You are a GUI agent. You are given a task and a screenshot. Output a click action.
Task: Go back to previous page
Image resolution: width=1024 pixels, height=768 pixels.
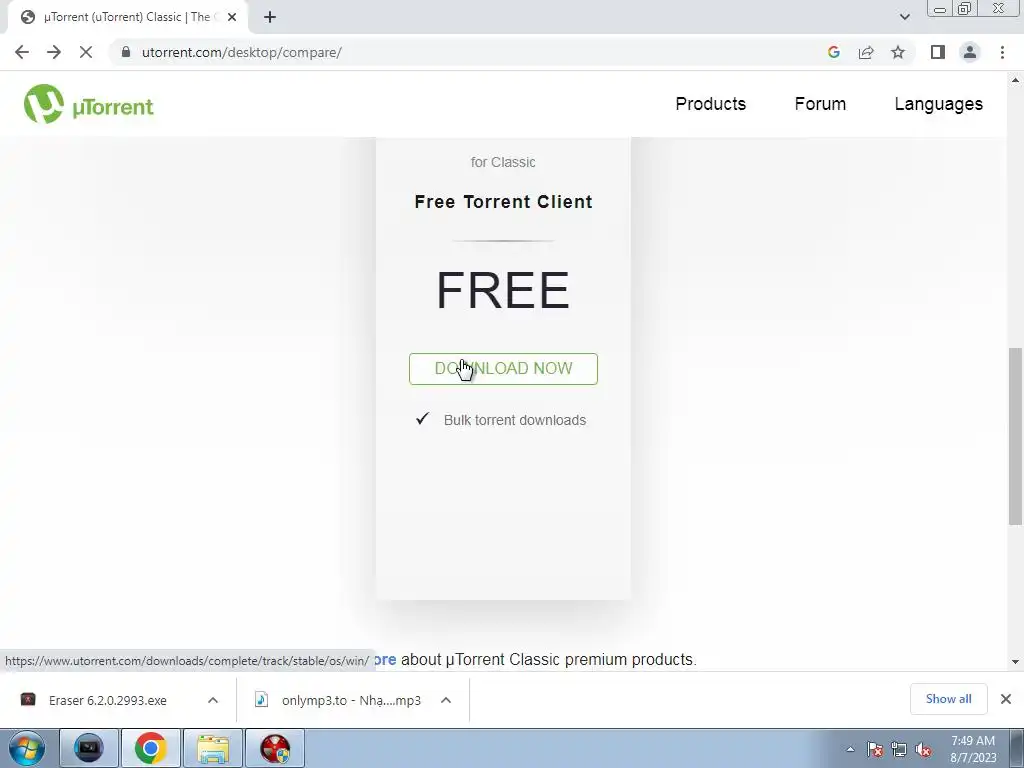tap(22, 52)
